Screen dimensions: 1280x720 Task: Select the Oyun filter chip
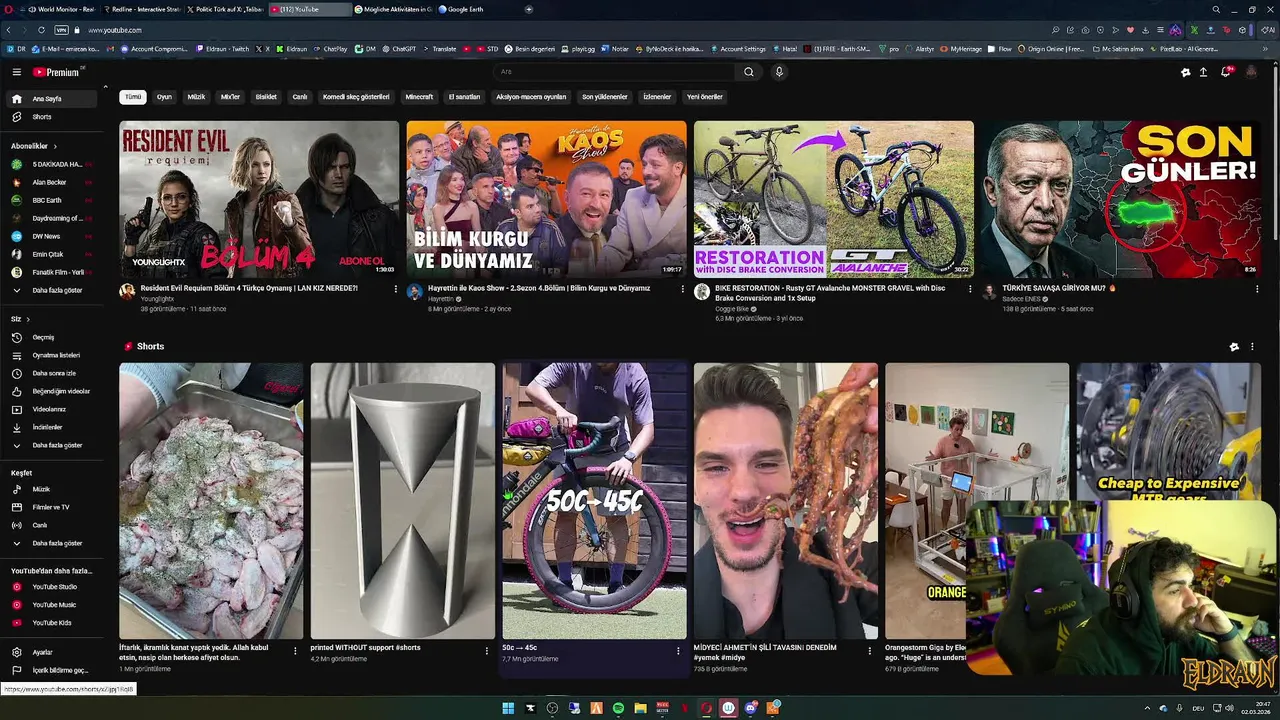tap(164, 97)
